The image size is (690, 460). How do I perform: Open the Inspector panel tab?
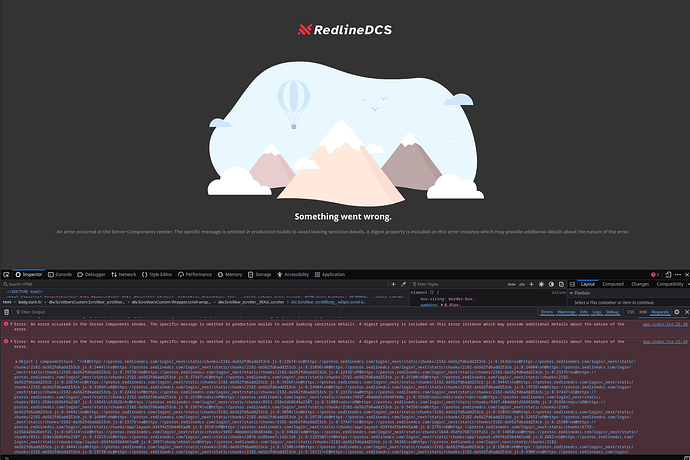[x=29, y=274]
